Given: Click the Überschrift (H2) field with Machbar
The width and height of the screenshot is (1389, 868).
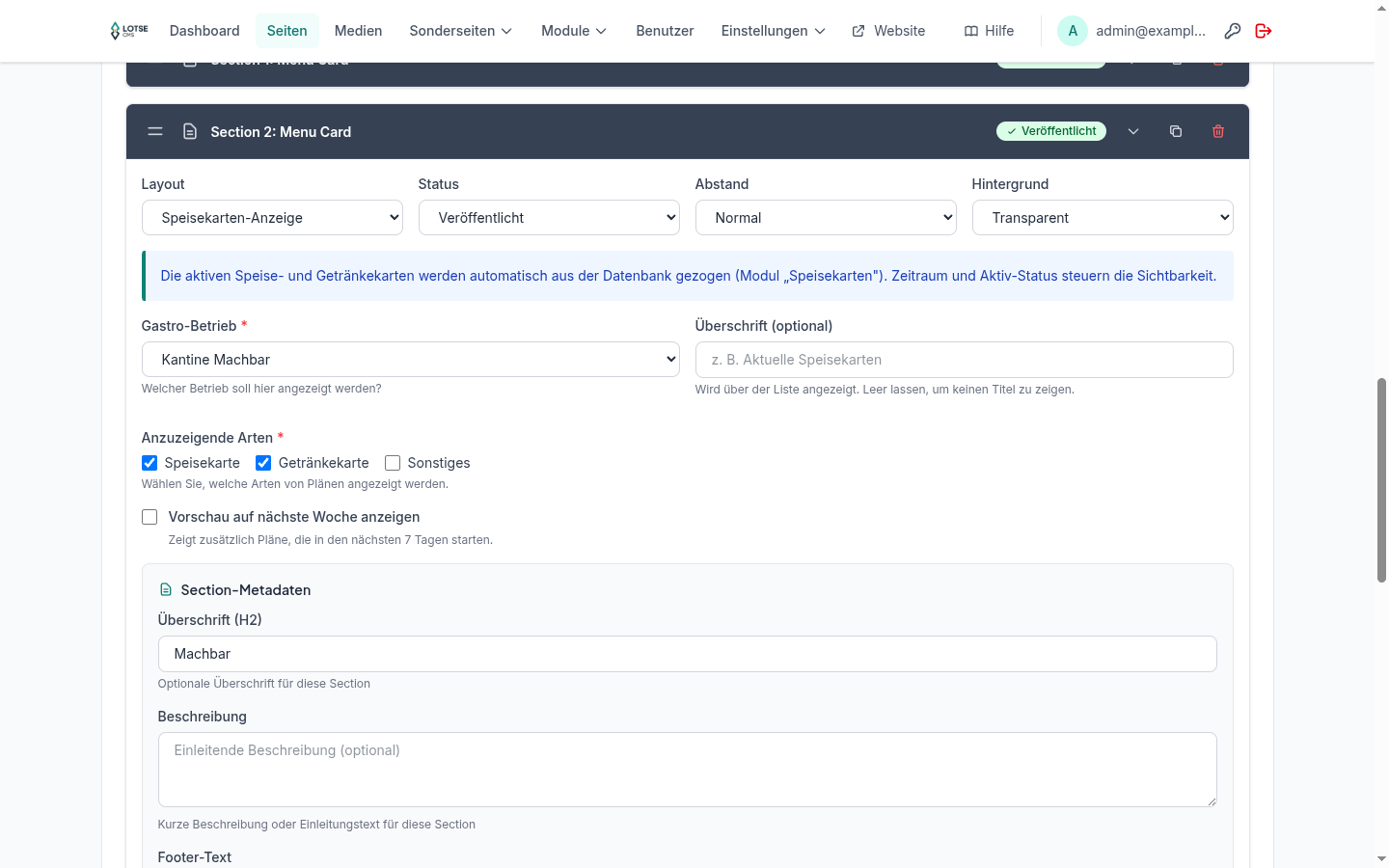Looking at the screenshot, I should coord(687,654).
